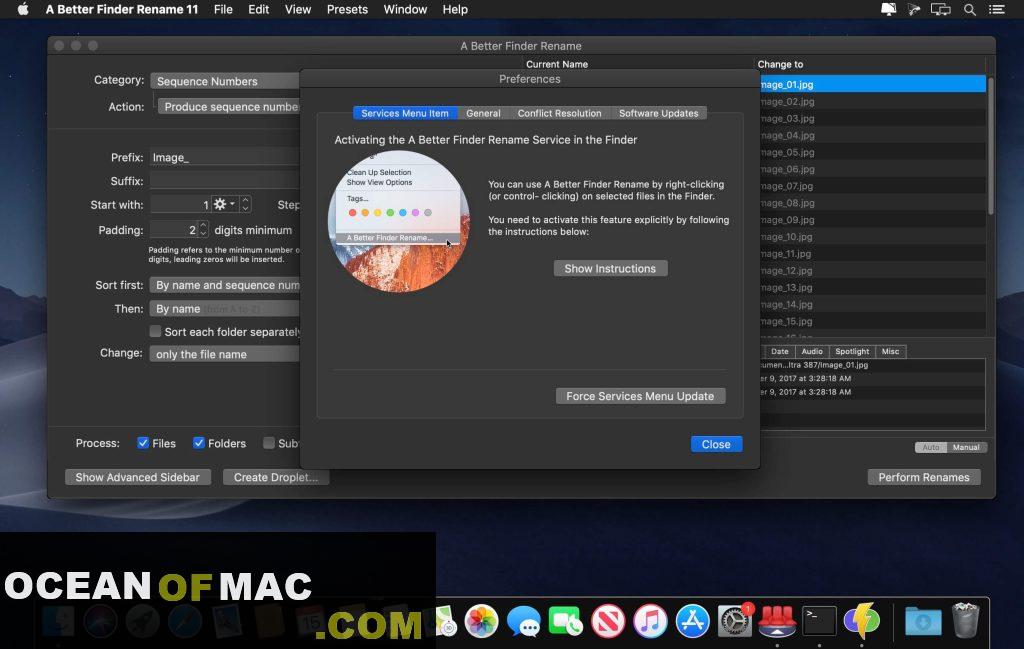Open the Help menu
The image size is (1024, 649).
coord(455,9)
